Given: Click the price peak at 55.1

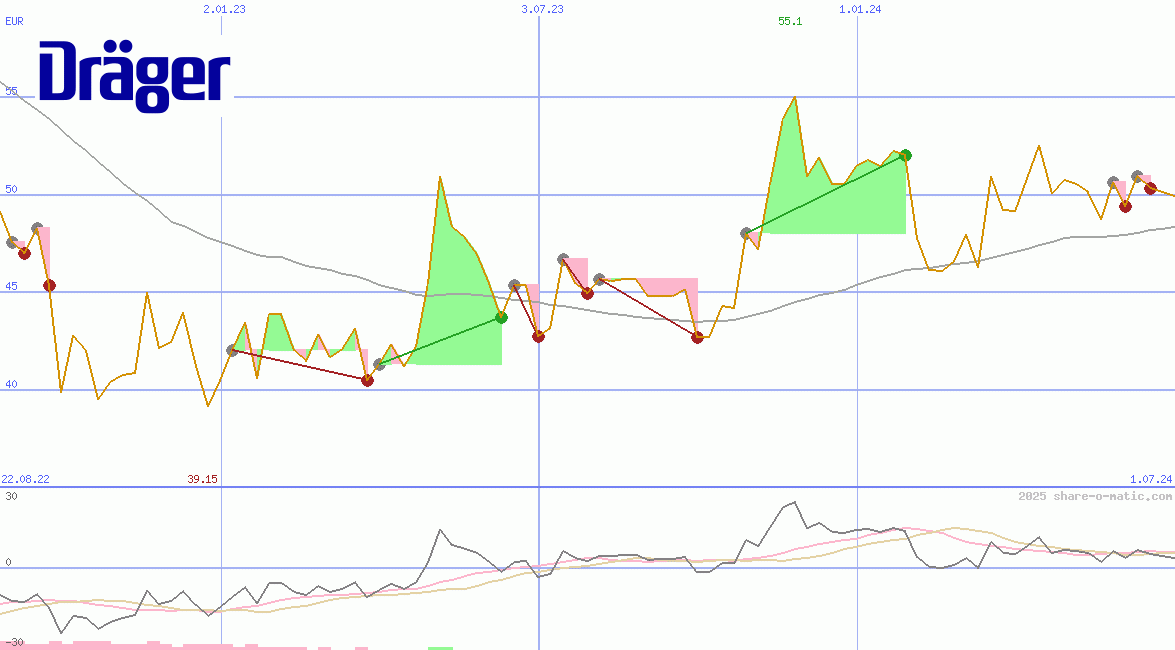Looking at the screenshot, I should 795,97.
